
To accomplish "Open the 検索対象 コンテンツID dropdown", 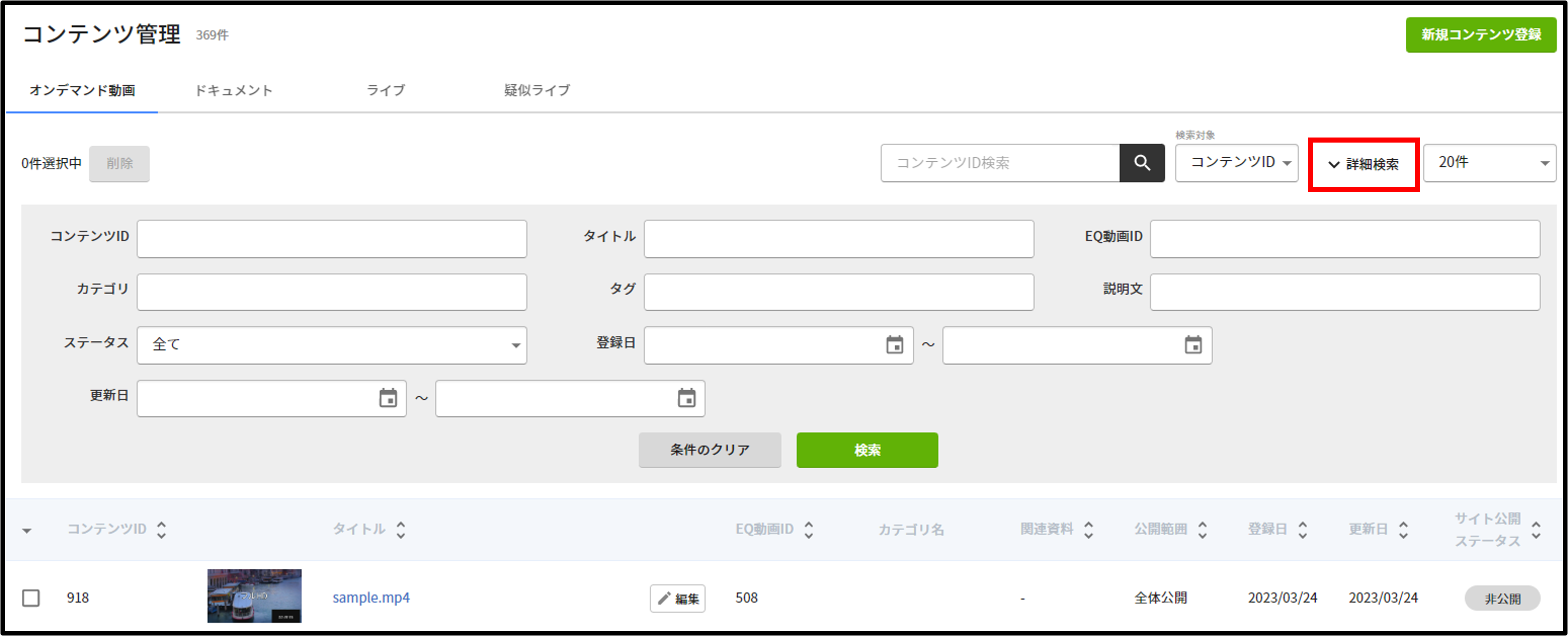I will point(1236,162).
